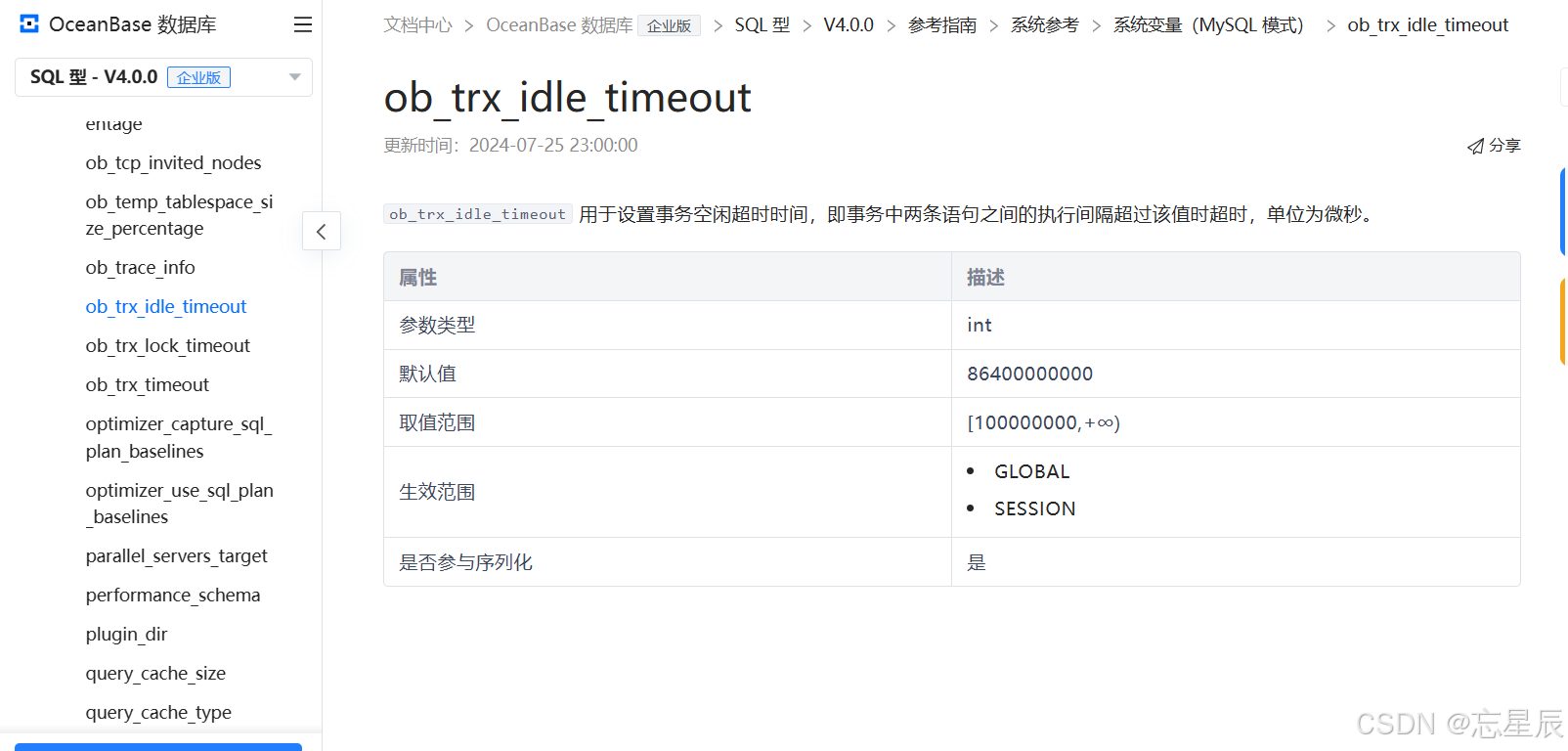Open 系统变量 (MySQL 模式) breadcrumb
Screen dimensions: 1568x751
click(x=1210, y=25)
